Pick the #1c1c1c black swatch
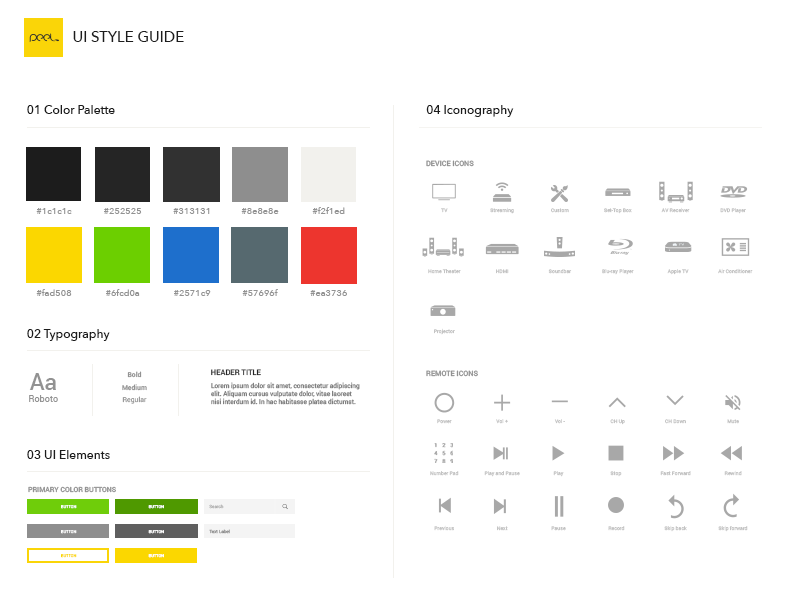The height and width of the screenshot is (600, 800). pyautogui.click(x=54, y=174)
